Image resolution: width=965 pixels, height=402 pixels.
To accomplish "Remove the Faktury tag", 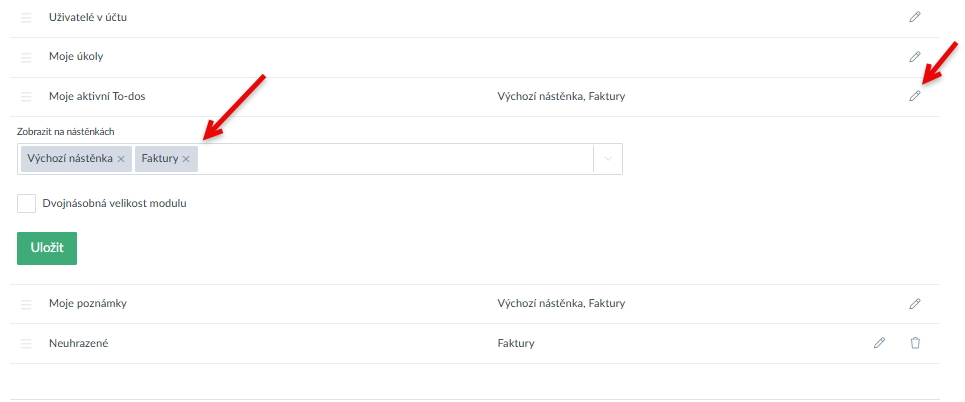I will click(186, 159).
